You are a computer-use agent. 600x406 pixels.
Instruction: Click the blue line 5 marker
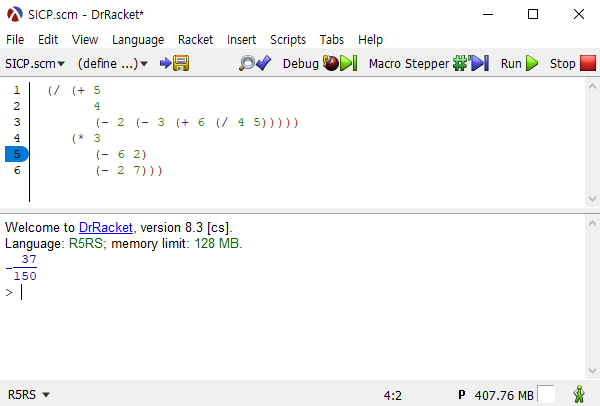pyautogui.click(x=17, y=154)
